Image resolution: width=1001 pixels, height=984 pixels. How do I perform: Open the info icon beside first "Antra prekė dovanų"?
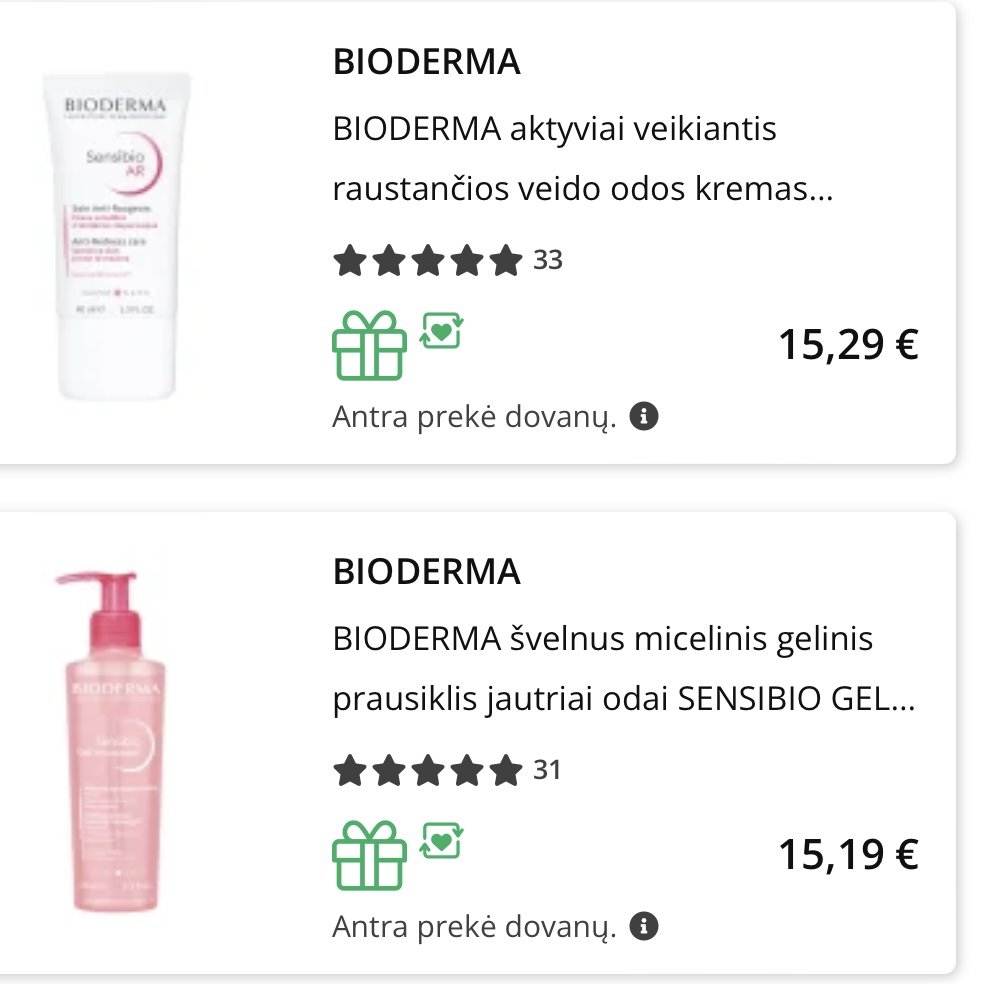pos(644,416)
